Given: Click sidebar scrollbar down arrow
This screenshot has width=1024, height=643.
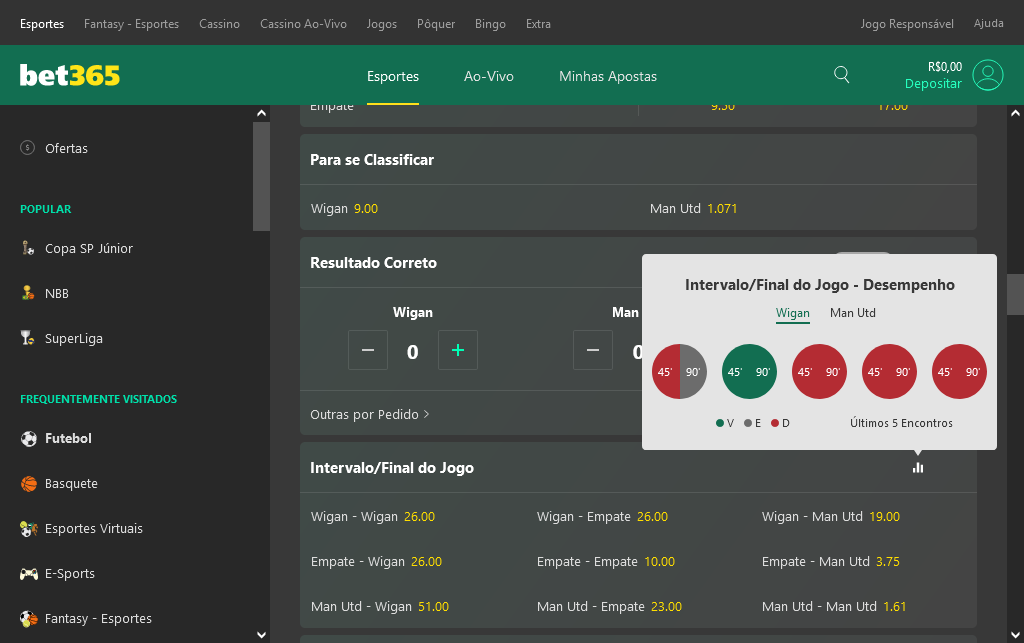Looking at the screenshot, I should (261, 635).
